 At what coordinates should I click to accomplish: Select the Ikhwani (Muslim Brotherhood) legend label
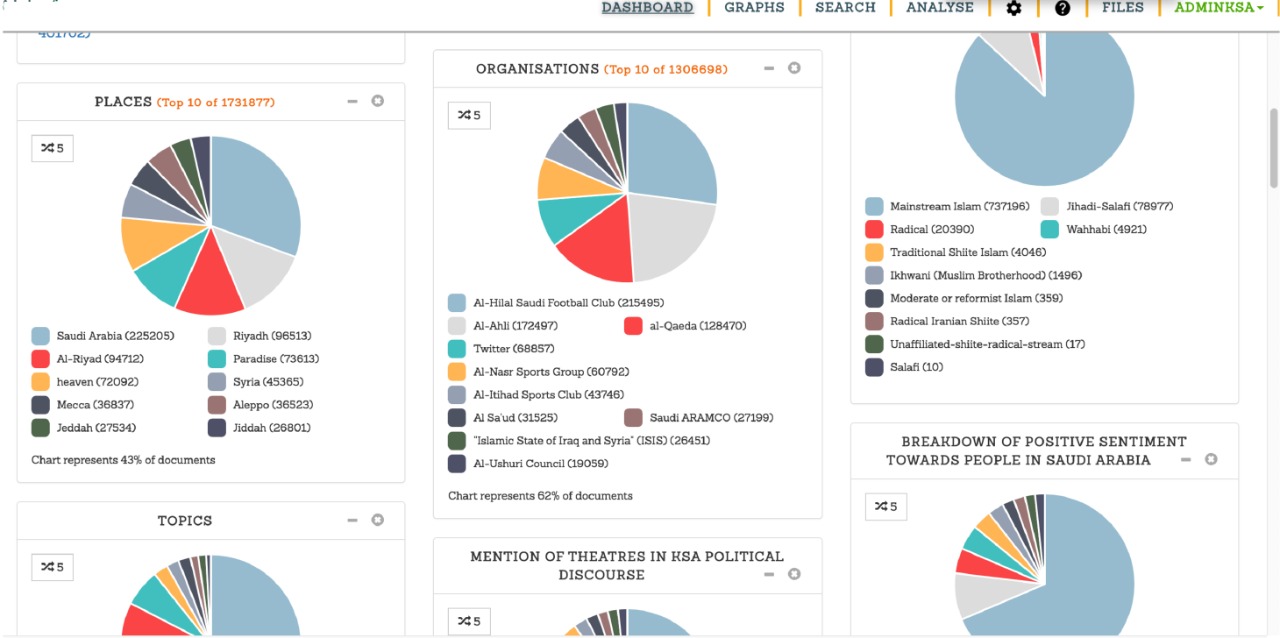pyautogui.click(x=986, y=276)
